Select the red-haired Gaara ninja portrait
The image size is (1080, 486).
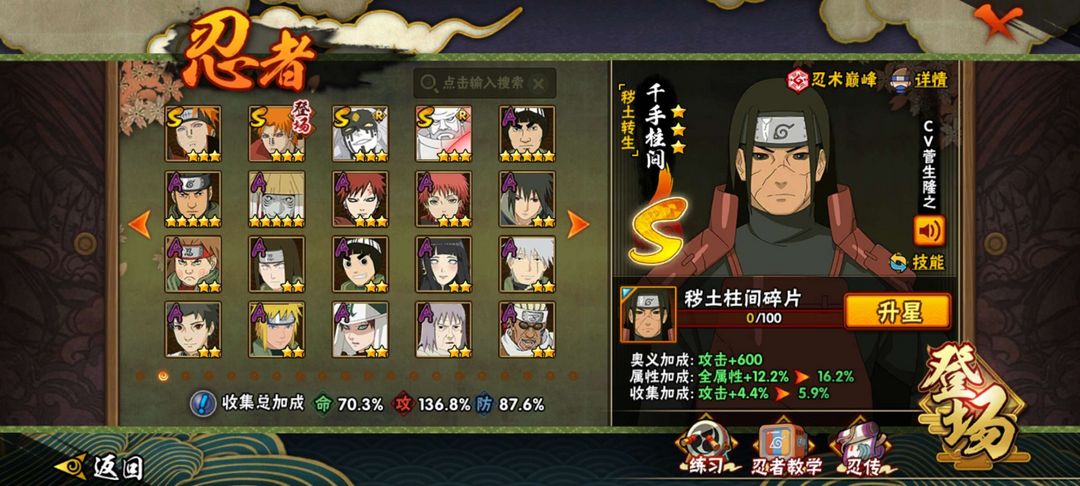tap(360, 199)
